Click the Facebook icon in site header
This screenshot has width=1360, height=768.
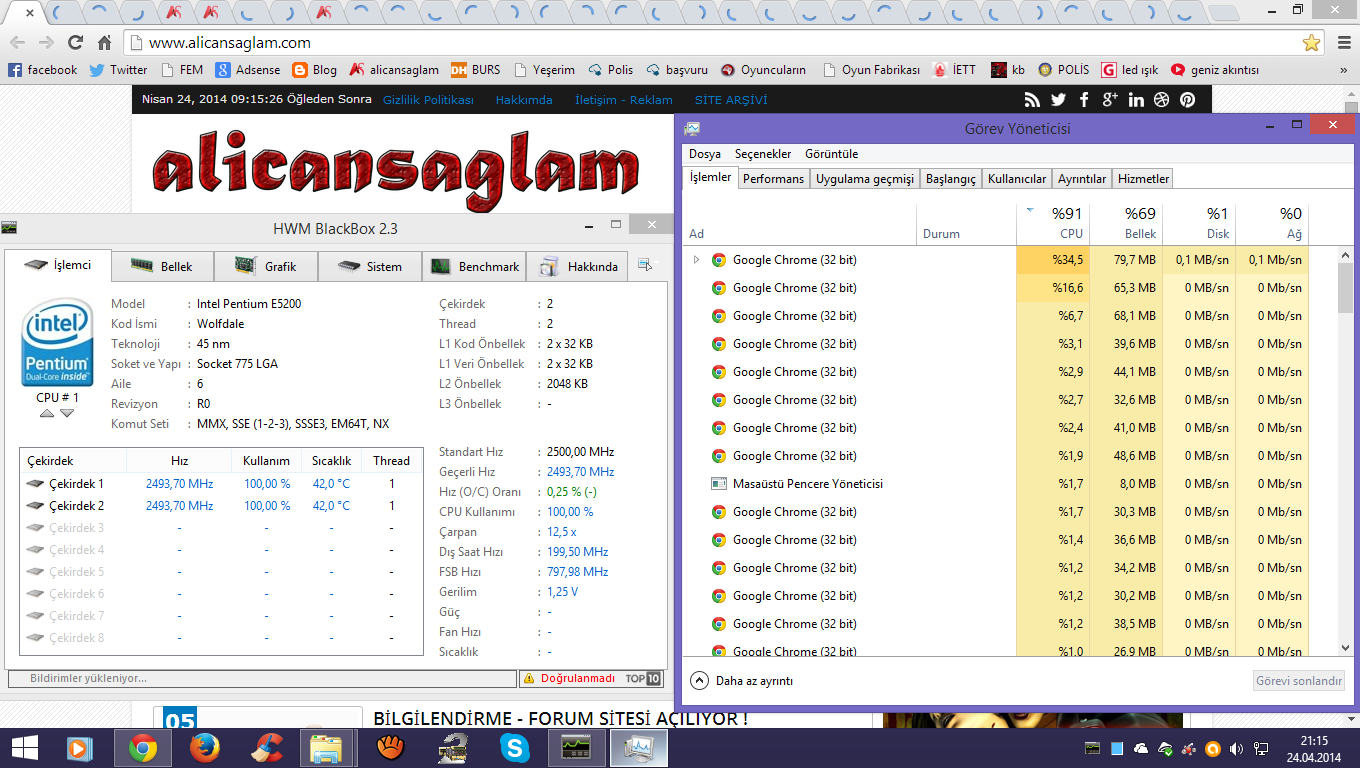tap(1084, 100)
